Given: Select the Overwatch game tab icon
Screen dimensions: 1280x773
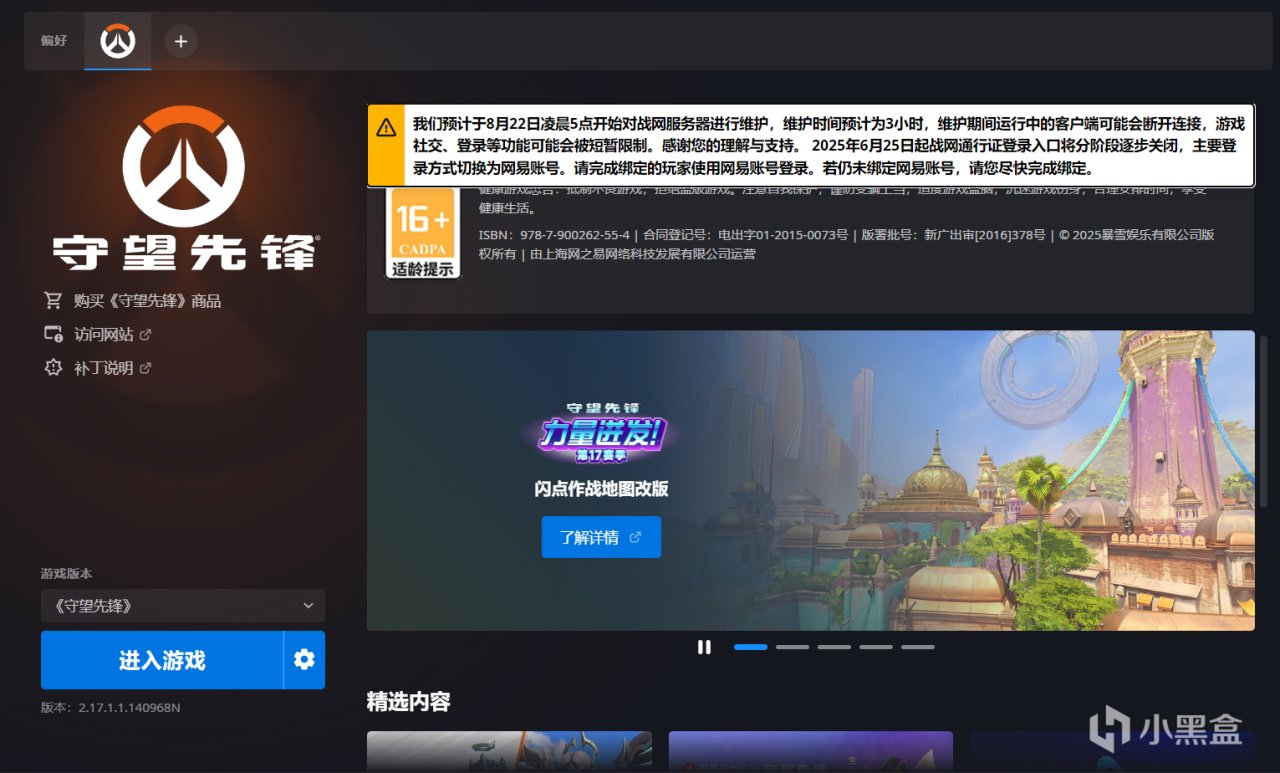Looking at the screenshot, I should (118, 41).
